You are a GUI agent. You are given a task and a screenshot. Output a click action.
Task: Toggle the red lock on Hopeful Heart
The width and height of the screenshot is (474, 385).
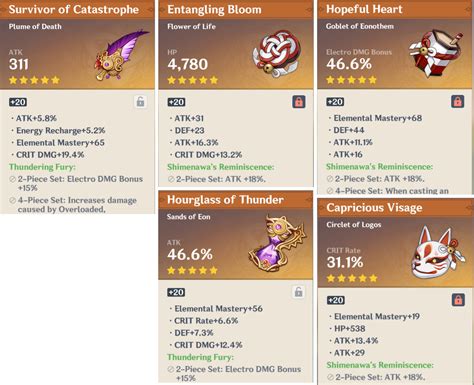pos(457,101)
